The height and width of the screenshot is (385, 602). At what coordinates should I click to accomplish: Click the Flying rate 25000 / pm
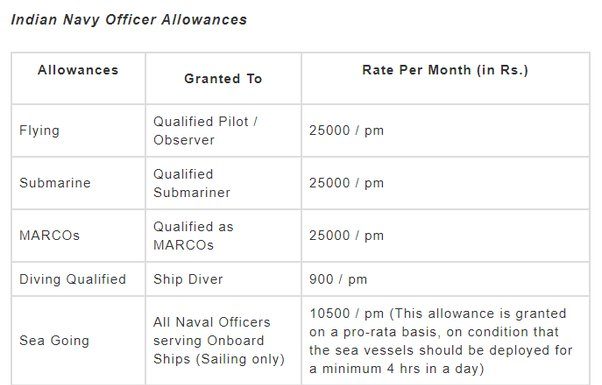[x=346, y=131]
